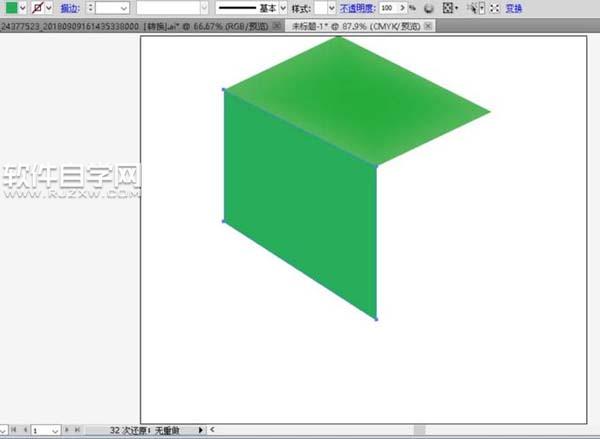
Task: Expand the stroke weight dropdown
Action: coord(124,7)
